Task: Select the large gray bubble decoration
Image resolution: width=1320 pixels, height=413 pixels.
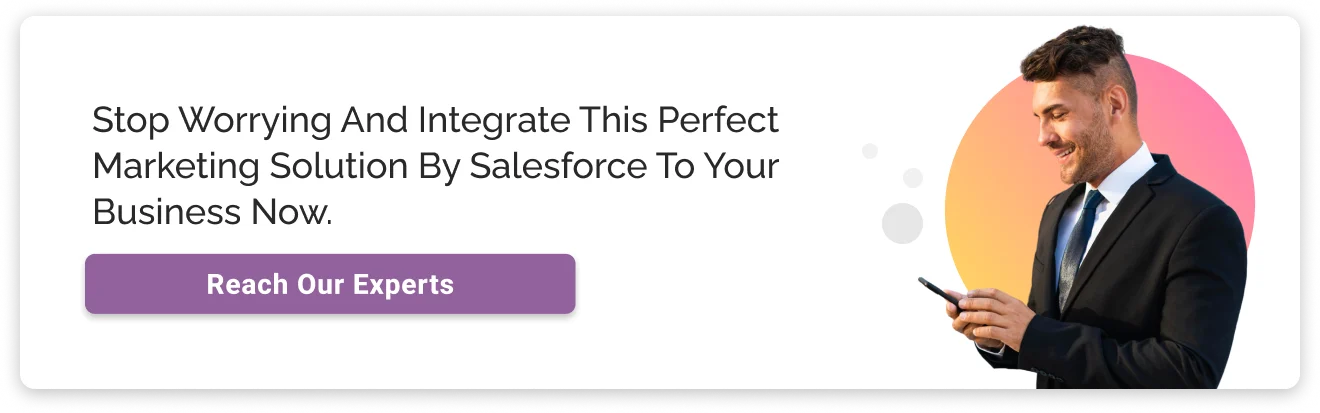Action: click(902, 223)
